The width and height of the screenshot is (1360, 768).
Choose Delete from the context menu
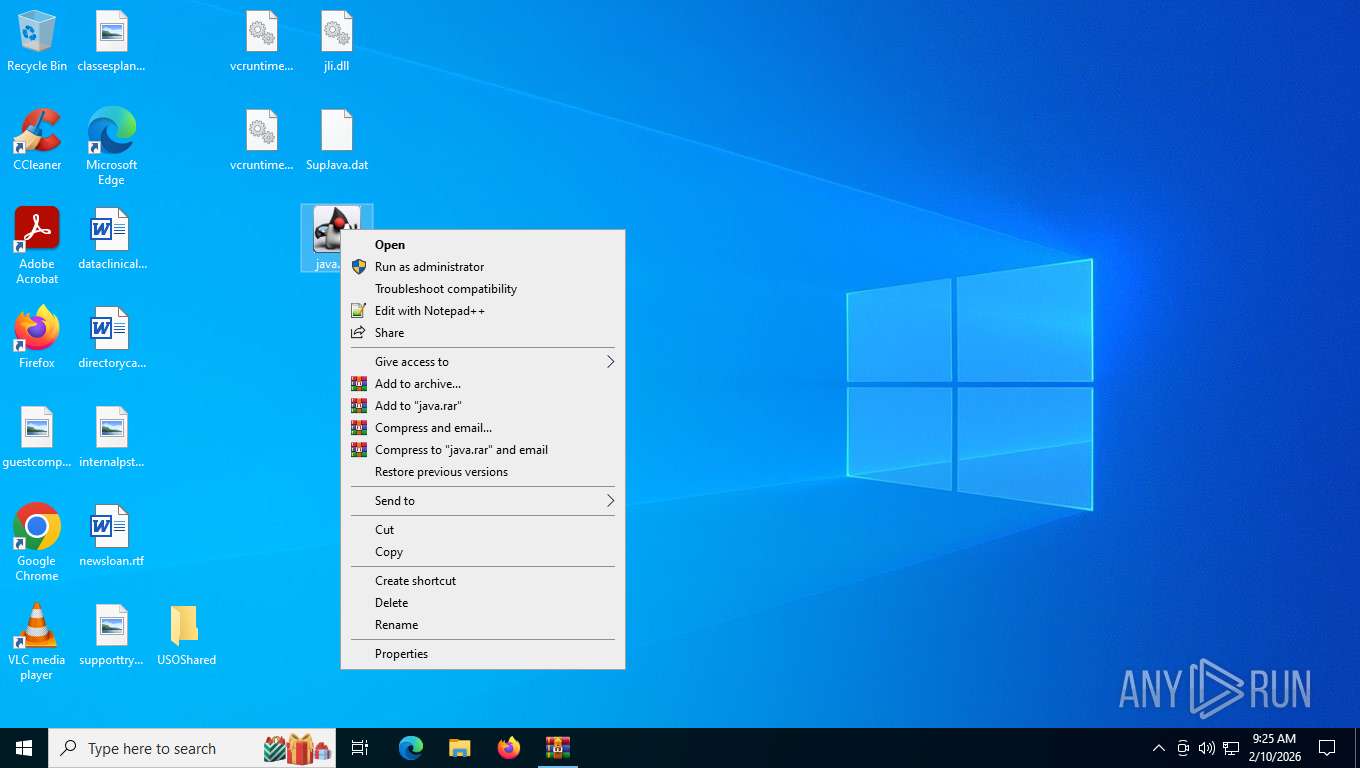point(483,603)
